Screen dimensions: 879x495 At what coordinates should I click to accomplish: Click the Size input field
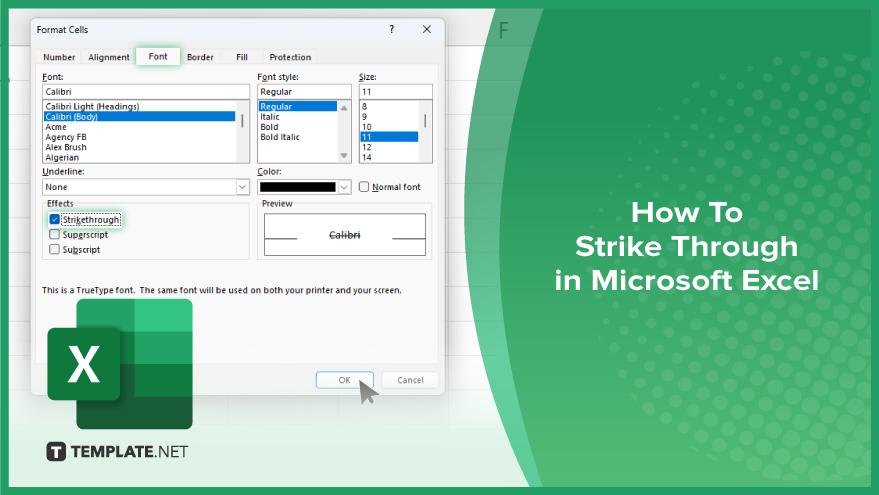tap(395, 92)
